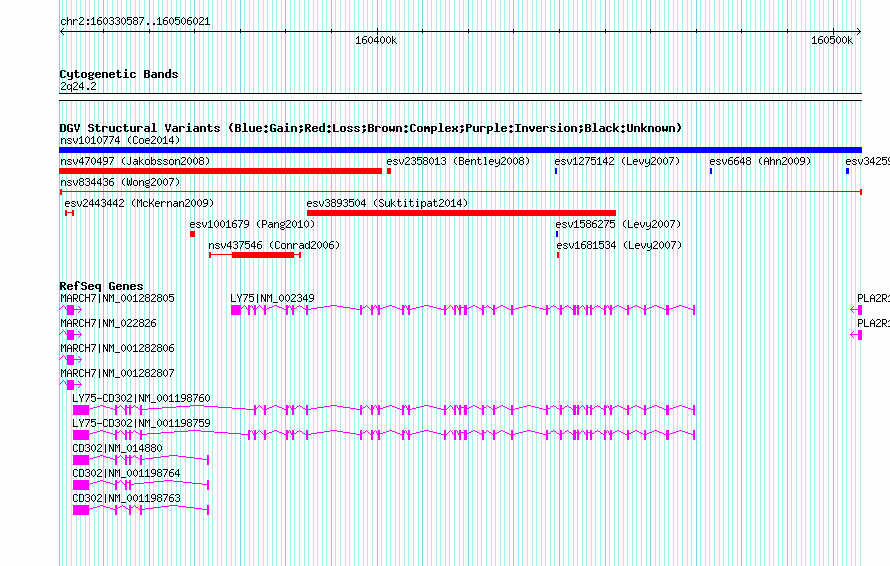Open the CD302|NM_001198764 transcript label
890x566 pixels.
click(x=127, y=473)
